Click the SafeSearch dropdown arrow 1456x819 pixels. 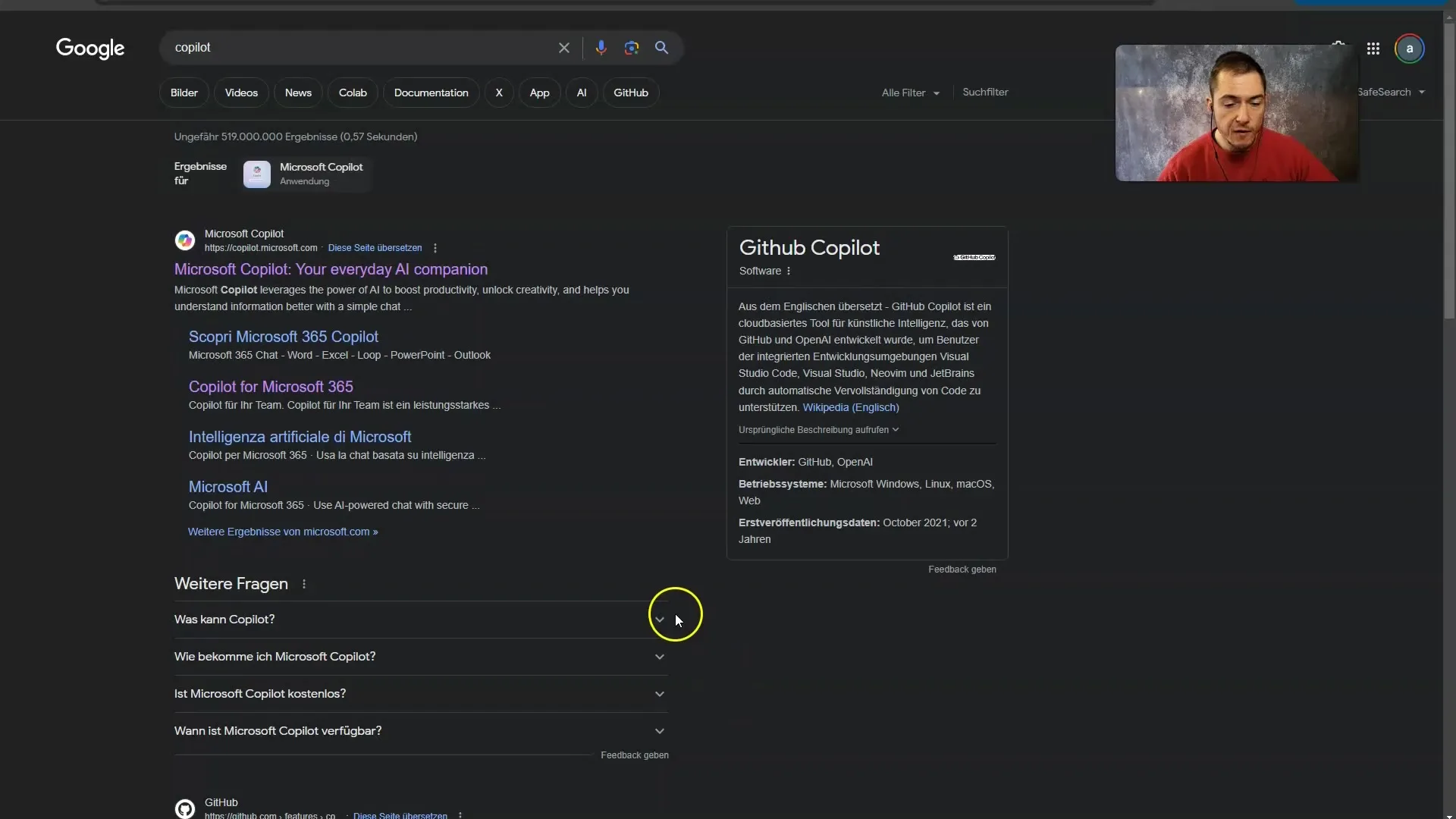1422,92
